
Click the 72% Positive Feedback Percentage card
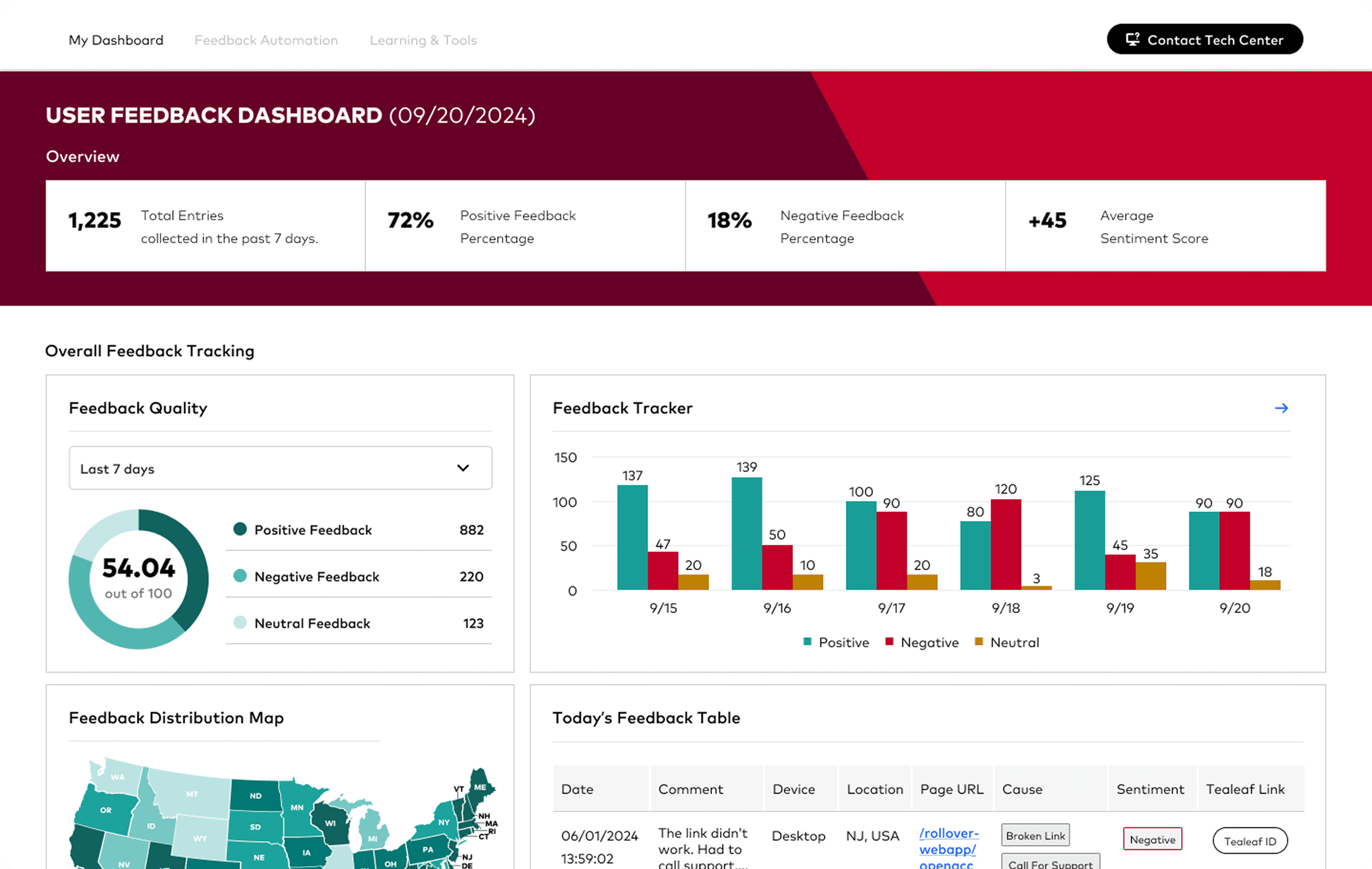(x=525, y=226)
